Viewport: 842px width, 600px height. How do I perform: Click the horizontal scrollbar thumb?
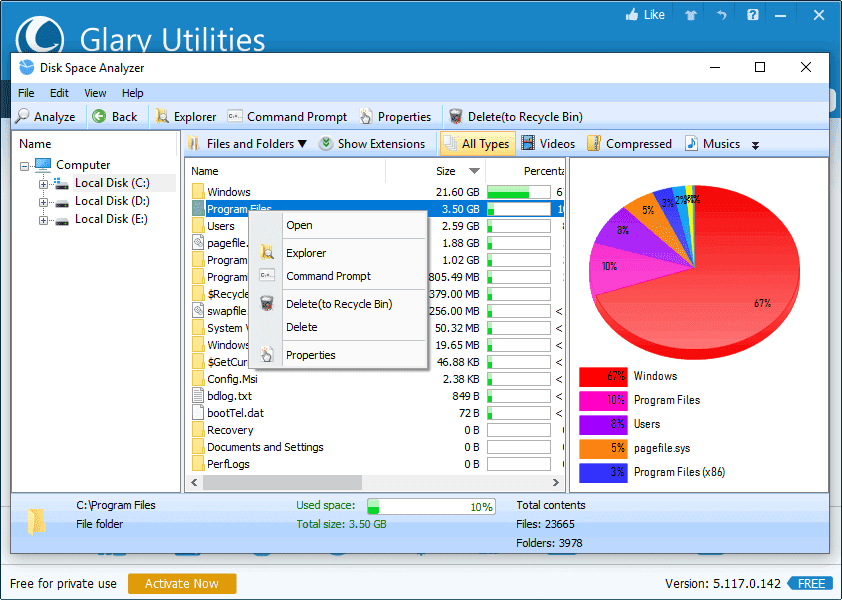tap(282, 482)
